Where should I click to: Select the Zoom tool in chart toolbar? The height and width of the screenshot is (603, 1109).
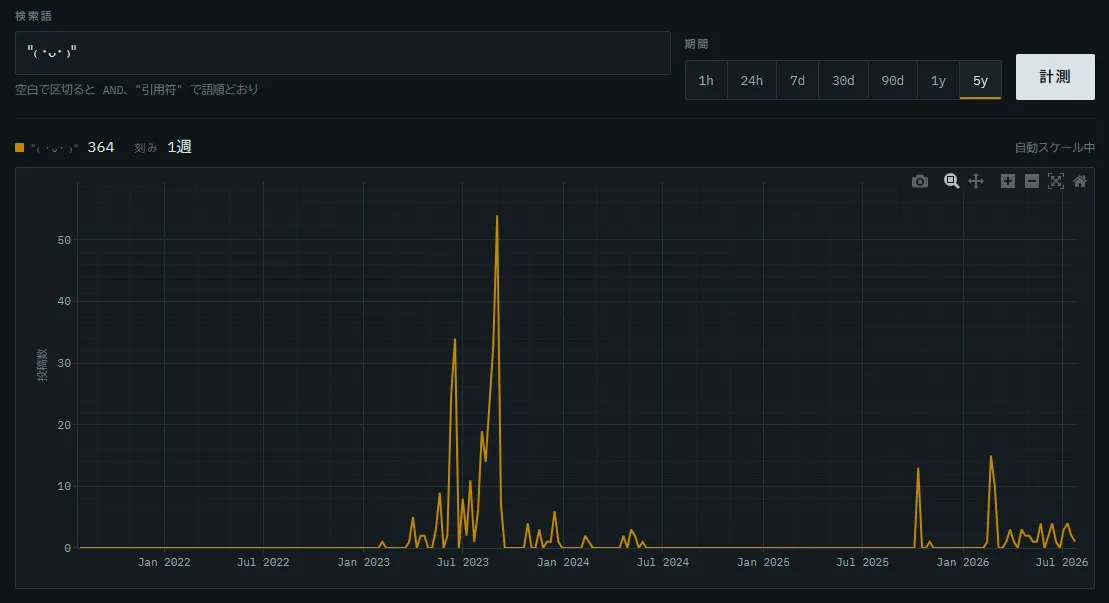coord(951,181)
